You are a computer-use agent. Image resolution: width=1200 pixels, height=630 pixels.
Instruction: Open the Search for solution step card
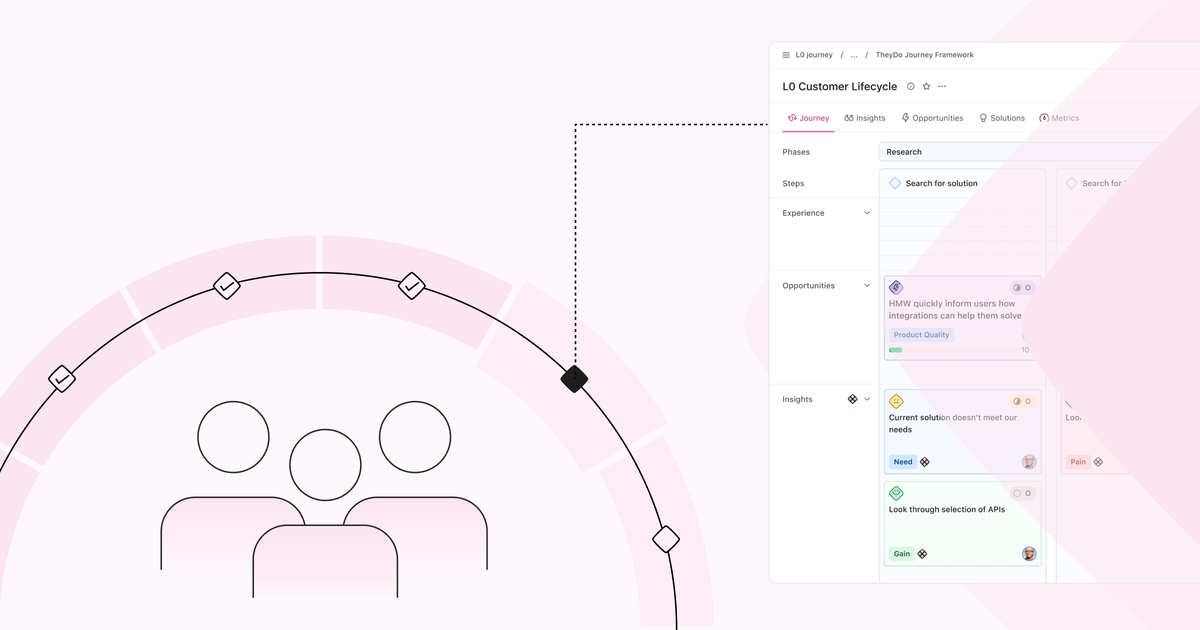962,183
